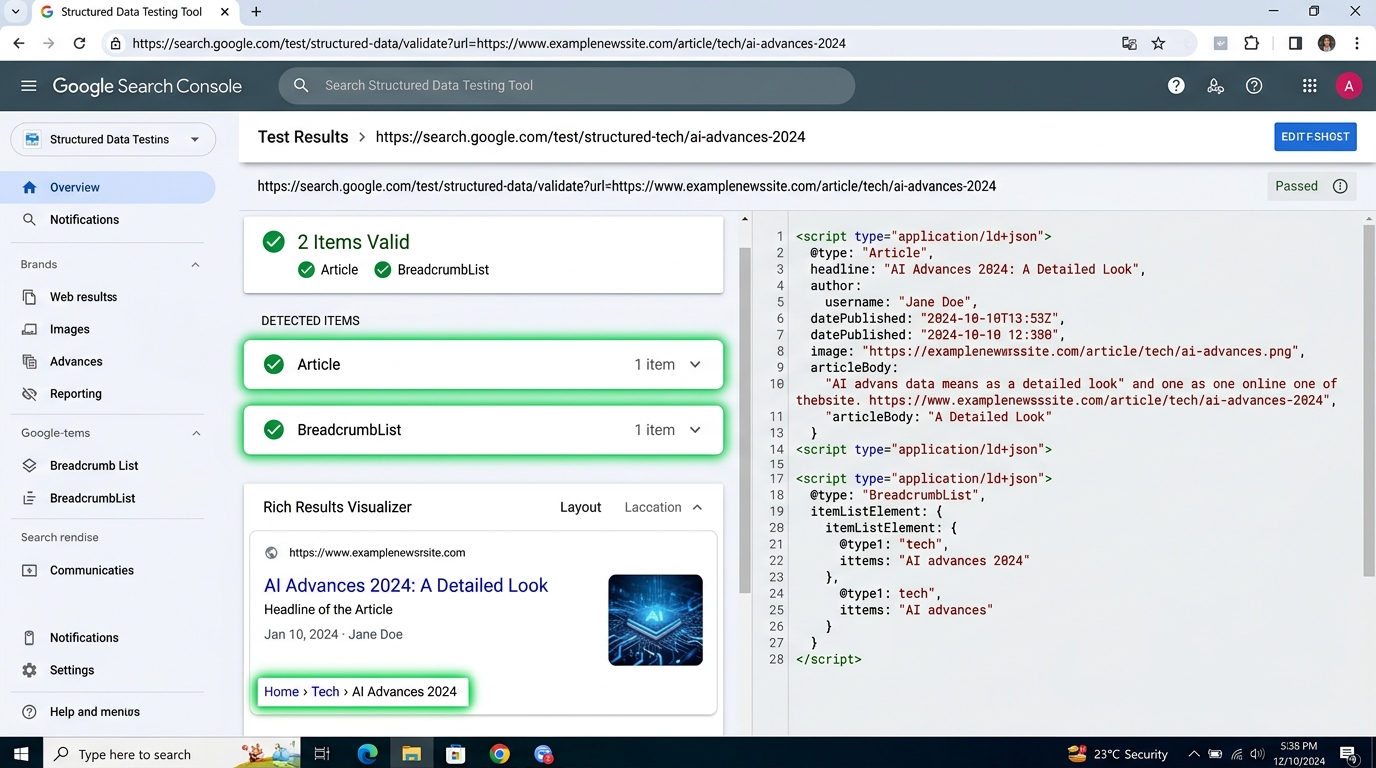This screenshot has width=1376, height=768.
Task: Open Settings gear in sidebar
Action: (29, 670)
